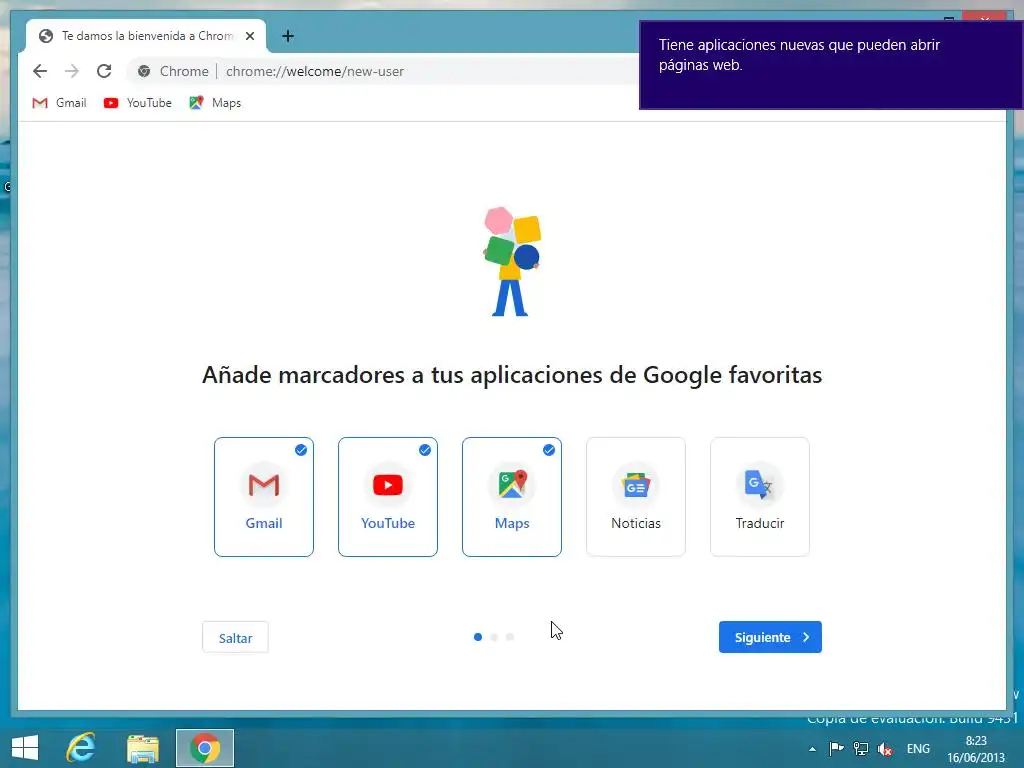This screenshot has width=1024, height=768.
Task: Focus the address bar URL chrome://welcome/new-user
Action: coord(315,71)
